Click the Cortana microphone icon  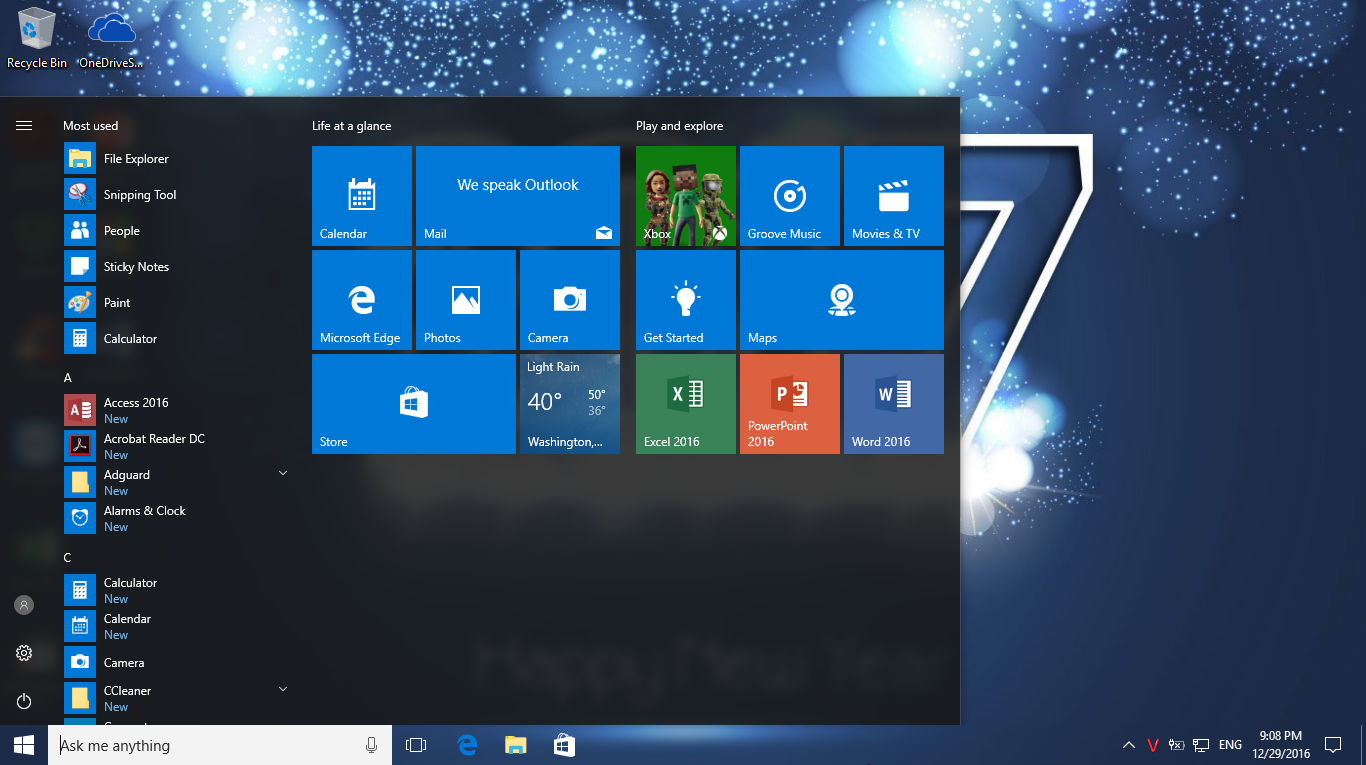point(372,745)
